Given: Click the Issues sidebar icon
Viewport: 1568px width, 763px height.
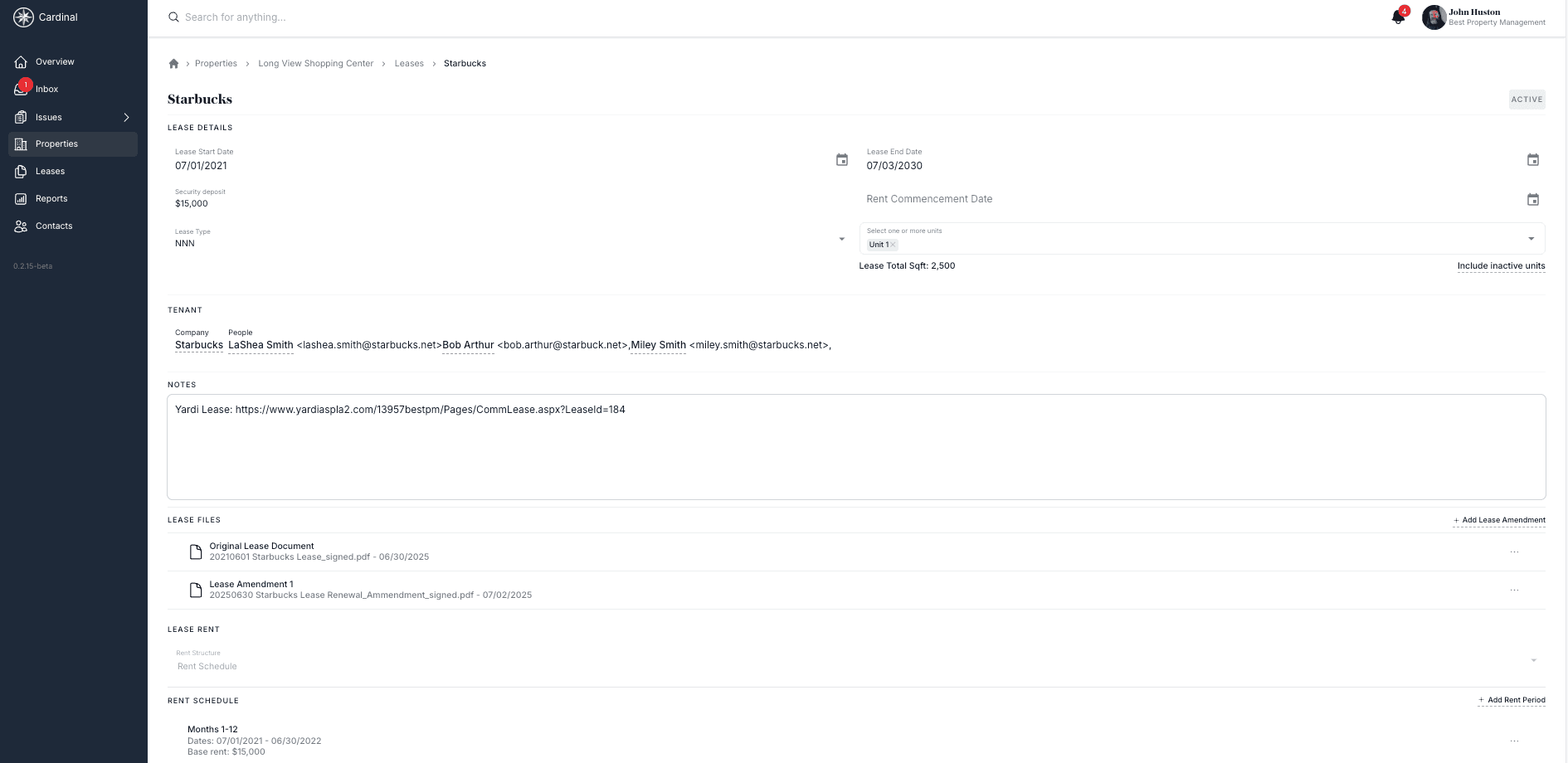Looking at the screenshot, I should [22, 117].
